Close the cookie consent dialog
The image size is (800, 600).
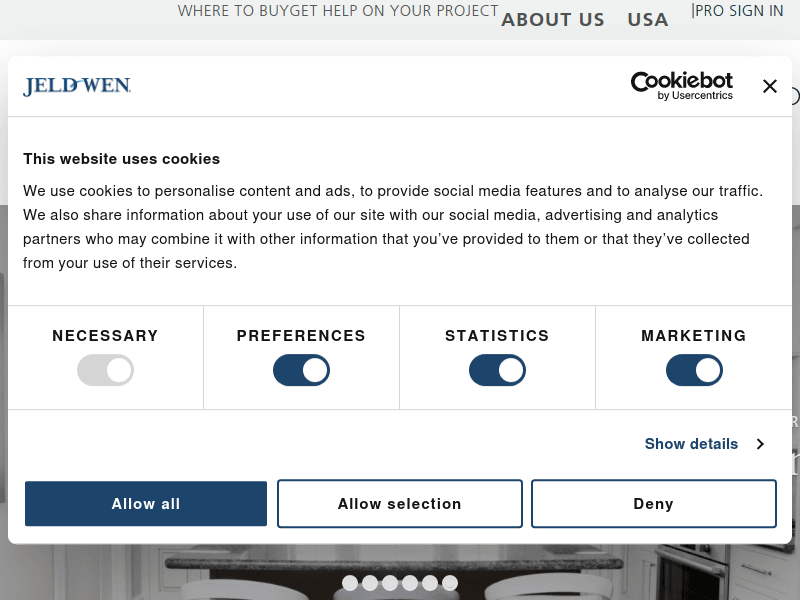[769, 86]
